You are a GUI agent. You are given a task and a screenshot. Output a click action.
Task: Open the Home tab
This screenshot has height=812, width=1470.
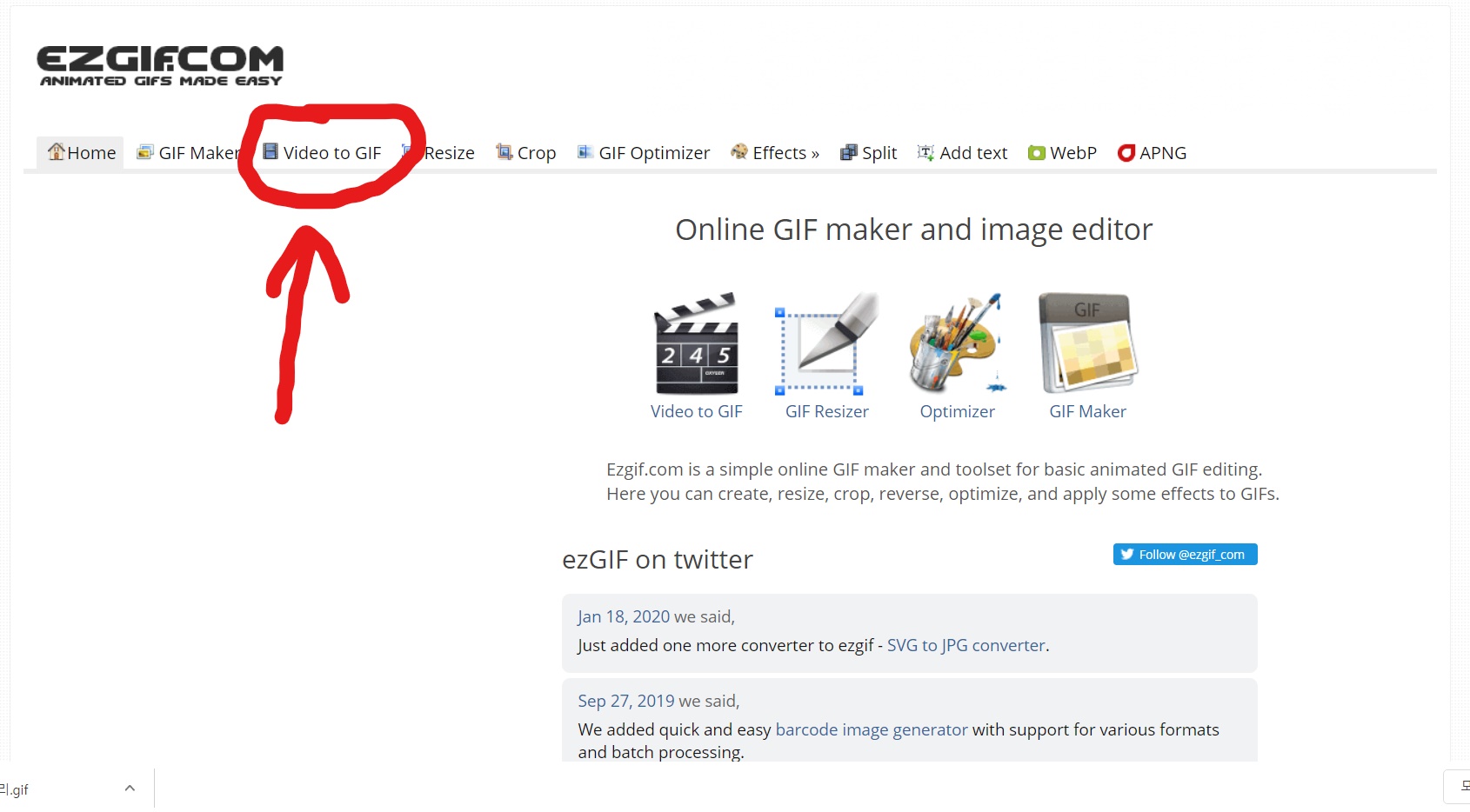80,153
